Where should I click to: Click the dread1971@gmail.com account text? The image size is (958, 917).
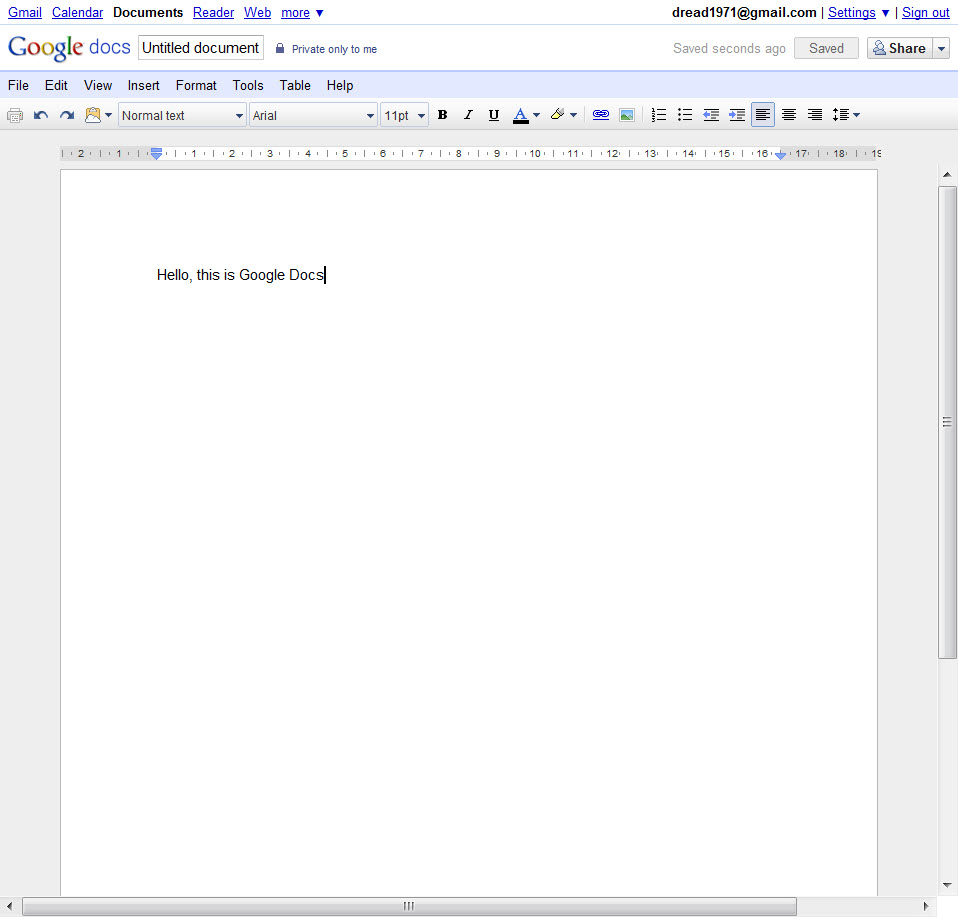pos(744,13)
